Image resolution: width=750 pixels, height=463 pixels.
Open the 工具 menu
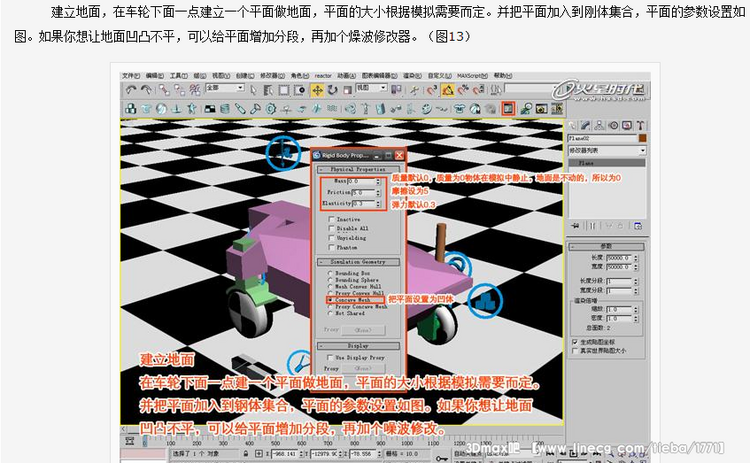tap(178, 76)
